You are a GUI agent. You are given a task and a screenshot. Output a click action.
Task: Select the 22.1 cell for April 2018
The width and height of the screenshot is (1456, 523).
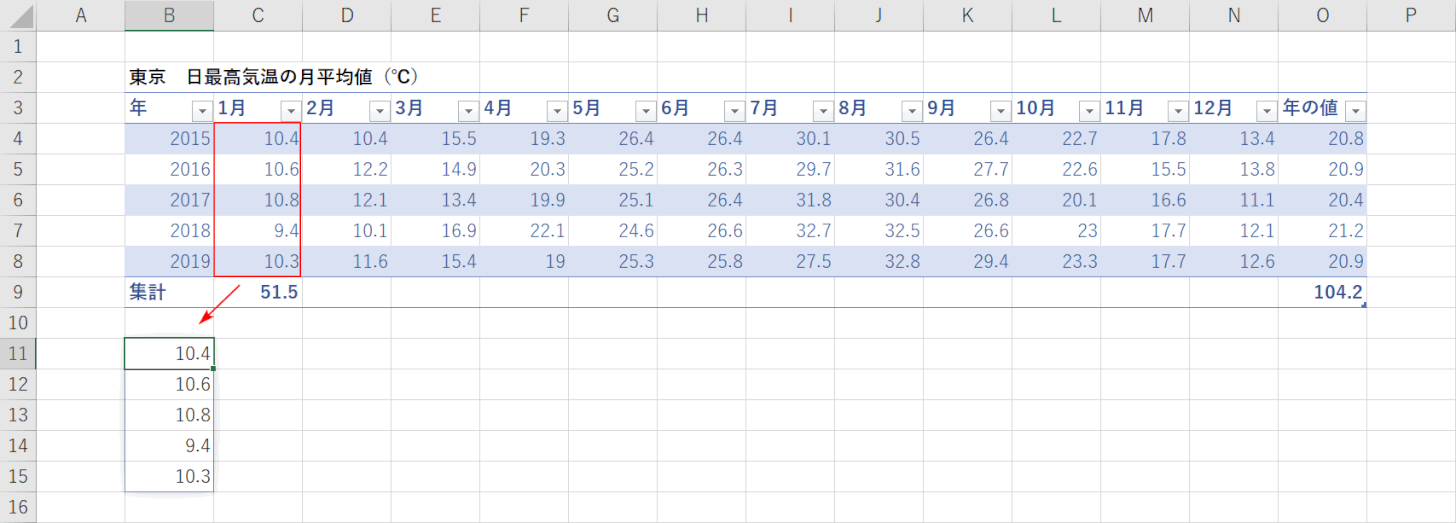click(524, 231)
